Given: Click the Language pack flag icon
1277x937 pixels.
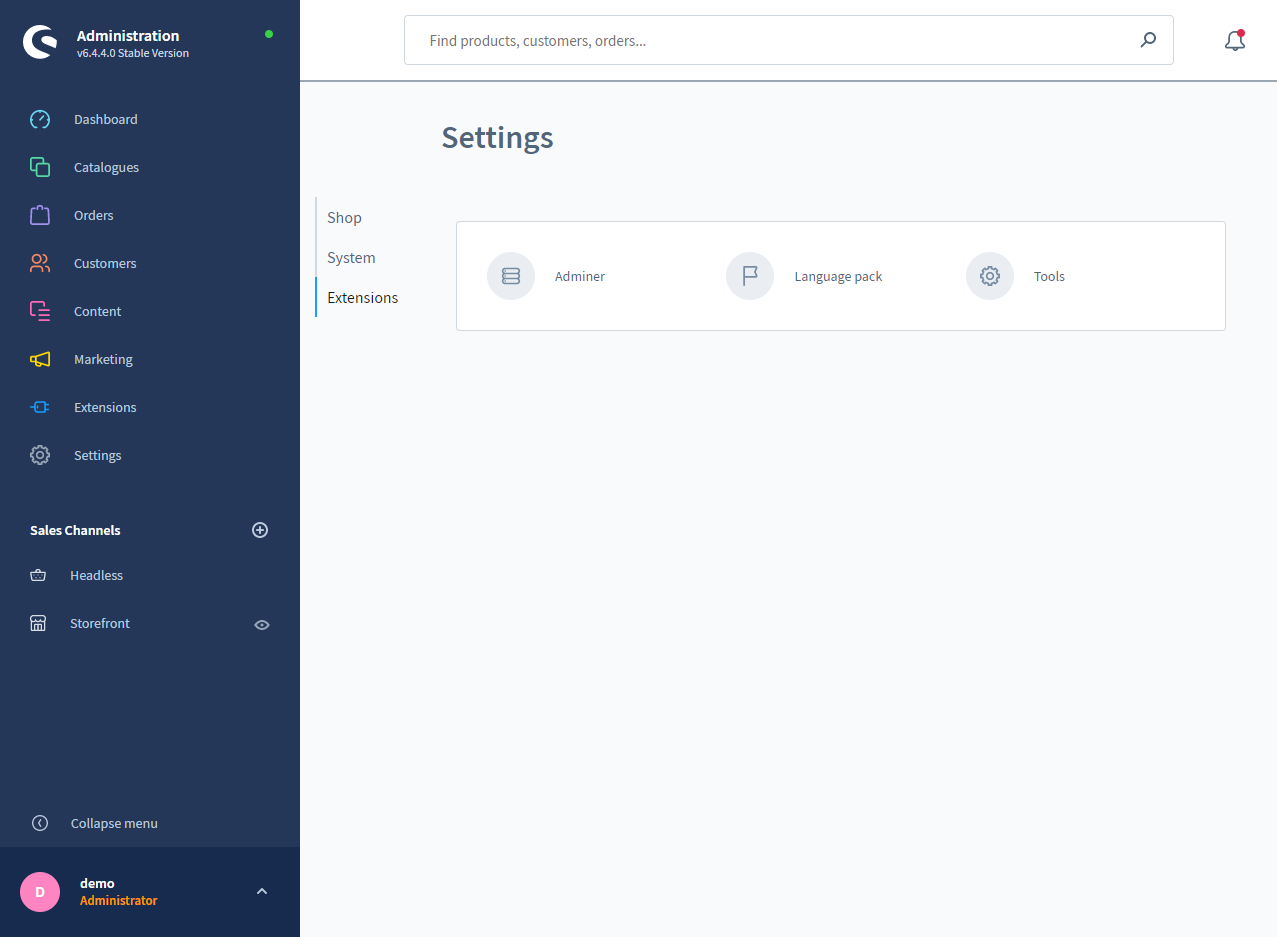Looking at the screenshot, I should pyautogui.click(x=750, y=276).
